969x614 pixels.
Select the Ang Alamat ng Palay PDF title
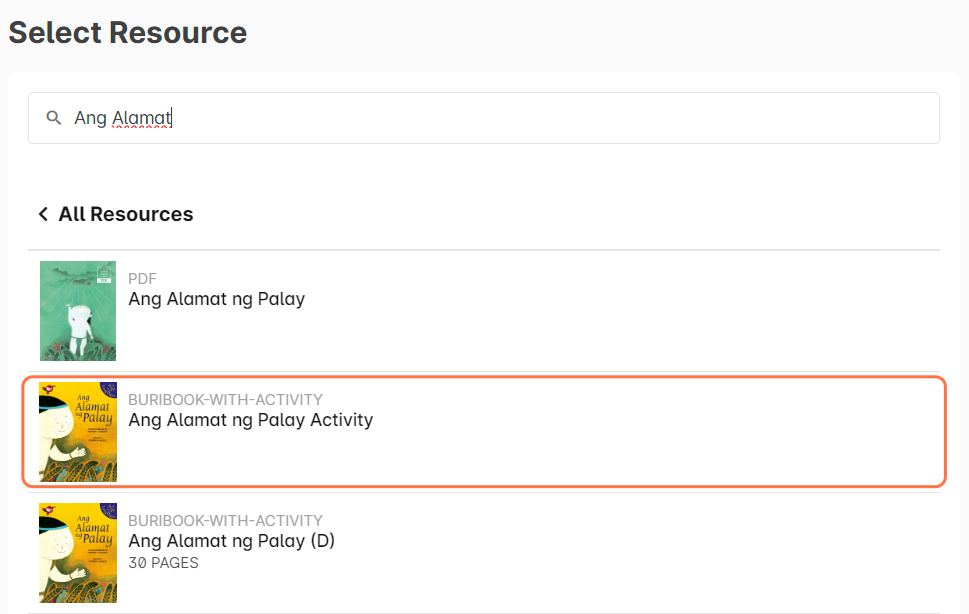tap(216, 299)
